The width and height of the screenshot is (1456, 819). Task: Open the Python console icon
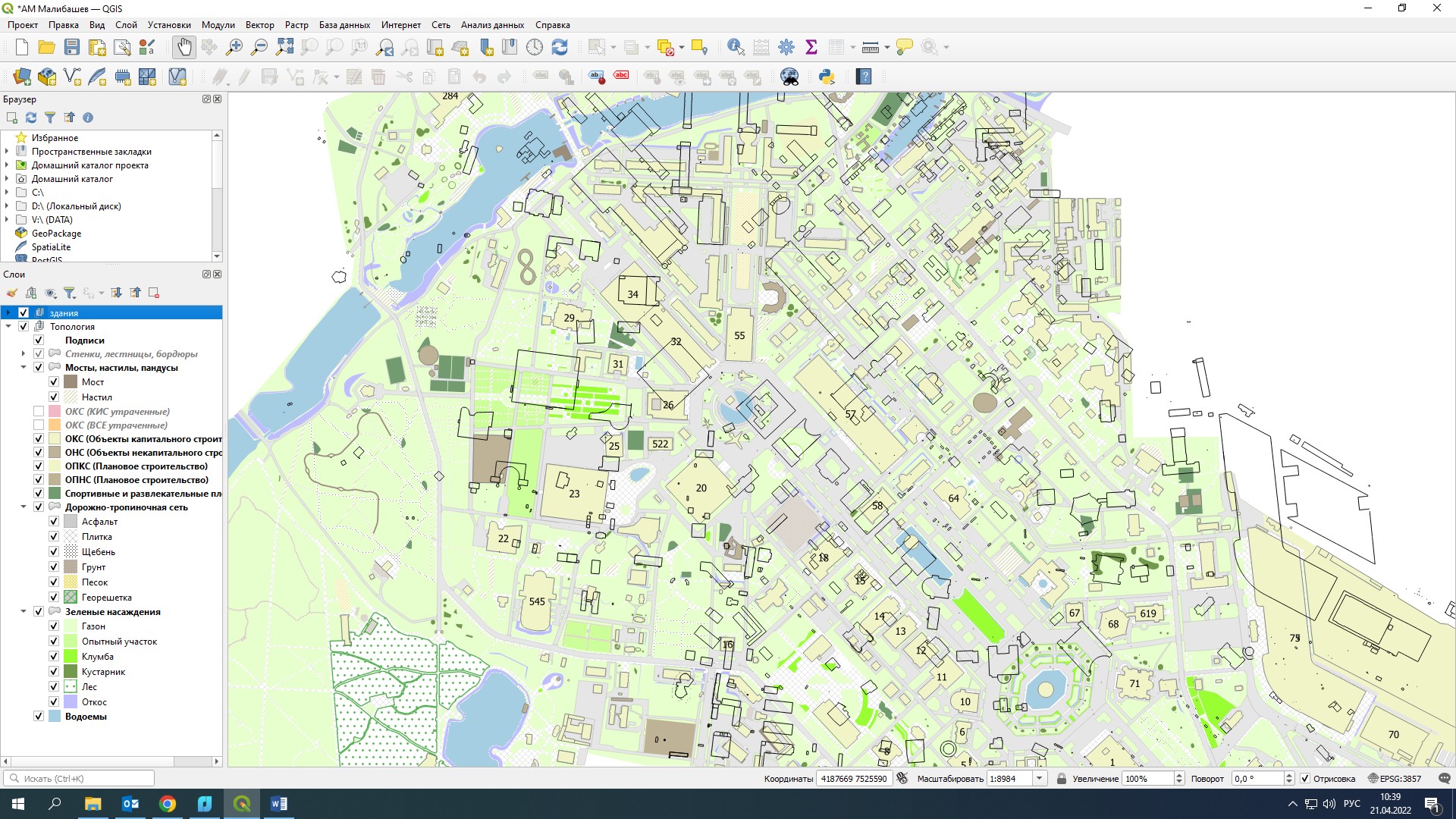click(x=827, y=77)
